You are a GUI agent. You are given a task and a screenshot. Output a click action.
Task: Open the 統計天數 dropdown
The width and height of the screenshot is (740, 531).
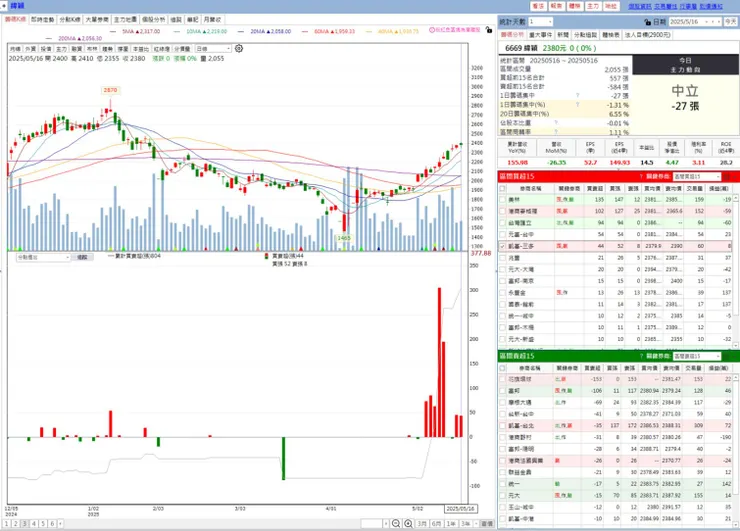540,22
